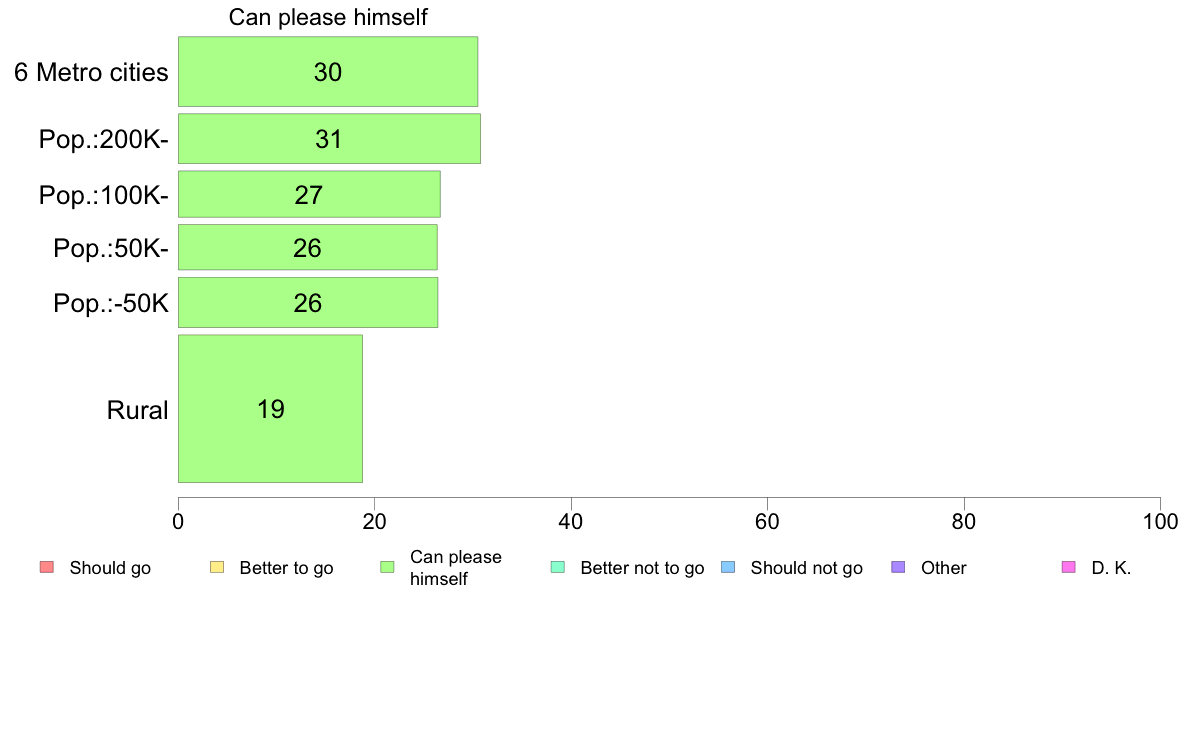Select green Can please himself legend swatch
The width and height of the screenshot is (1188, 736).
[387, 567]
